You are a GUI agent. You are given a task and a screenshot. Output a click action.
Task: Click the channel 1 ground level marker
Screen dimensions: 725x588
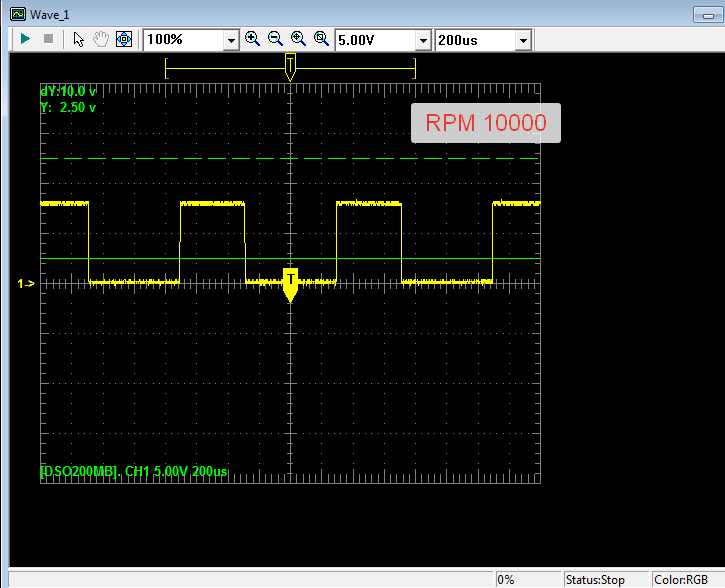26,283
